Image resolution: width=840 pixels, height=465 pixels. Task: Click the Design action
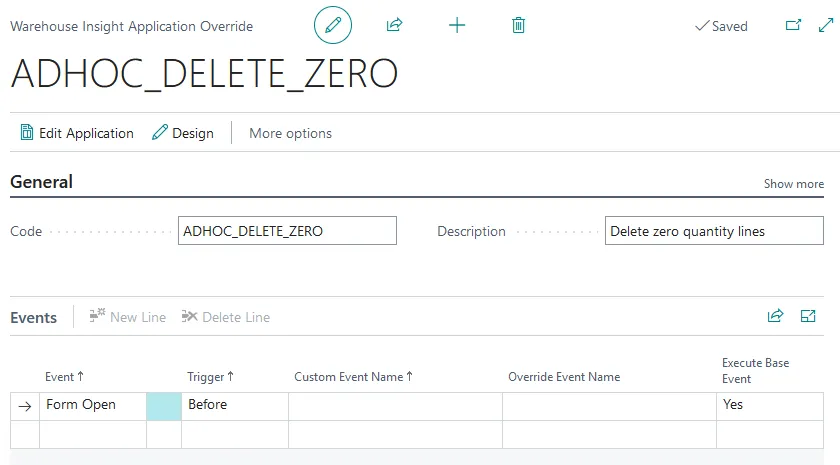click(x=183, y=133)
